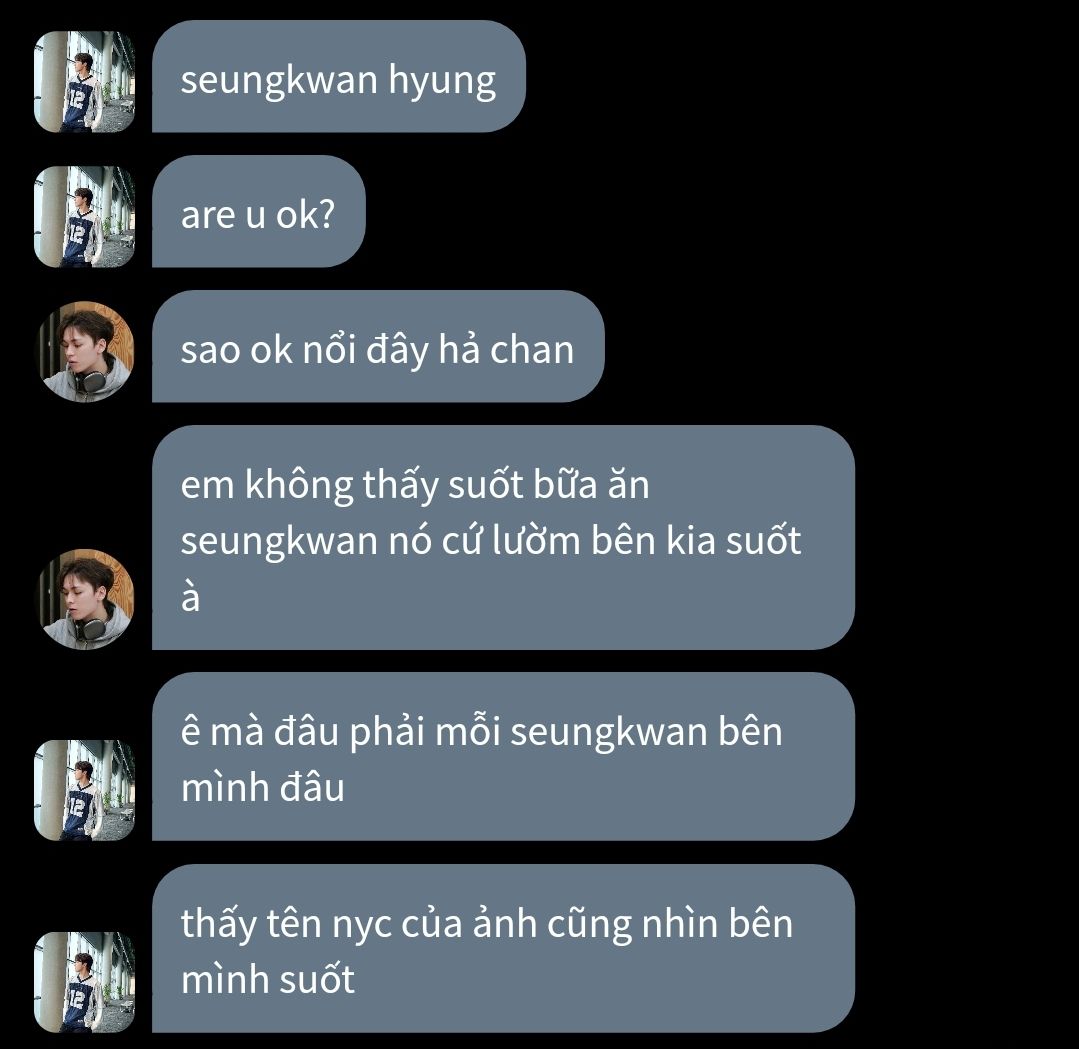Image resolution: width=1079 pixels, height=1049 pixels.
Task: Click the word "hyung" in the first message
Action: (442, 83)
